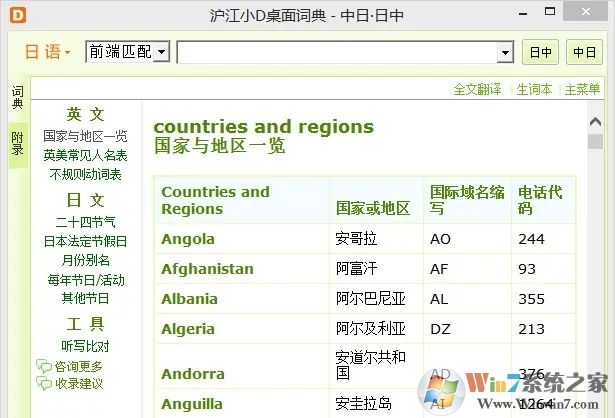Click the Albania table cell
This screenshot has height=418, width=615.
[x=242, y=299]
